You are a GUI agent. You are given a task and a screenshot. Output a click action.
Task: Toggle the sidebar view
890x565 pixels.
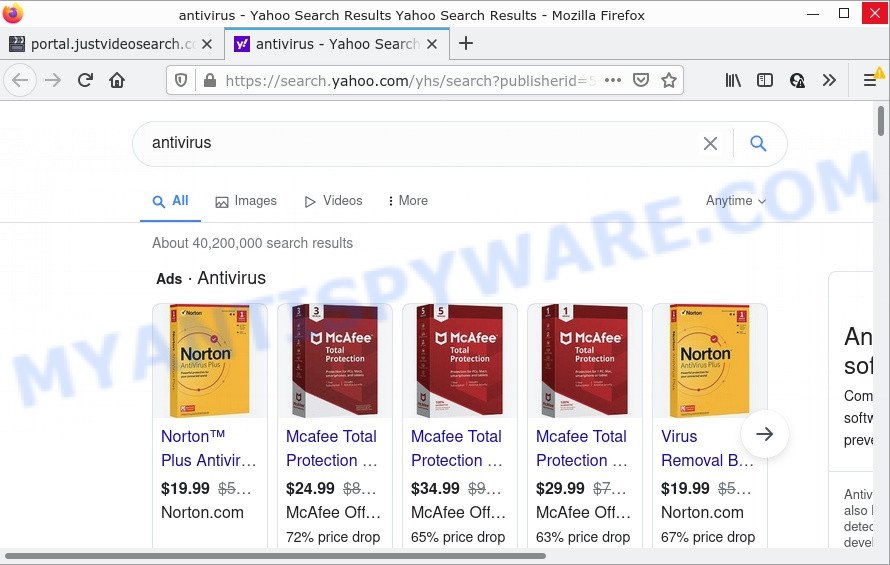(765, 81)
